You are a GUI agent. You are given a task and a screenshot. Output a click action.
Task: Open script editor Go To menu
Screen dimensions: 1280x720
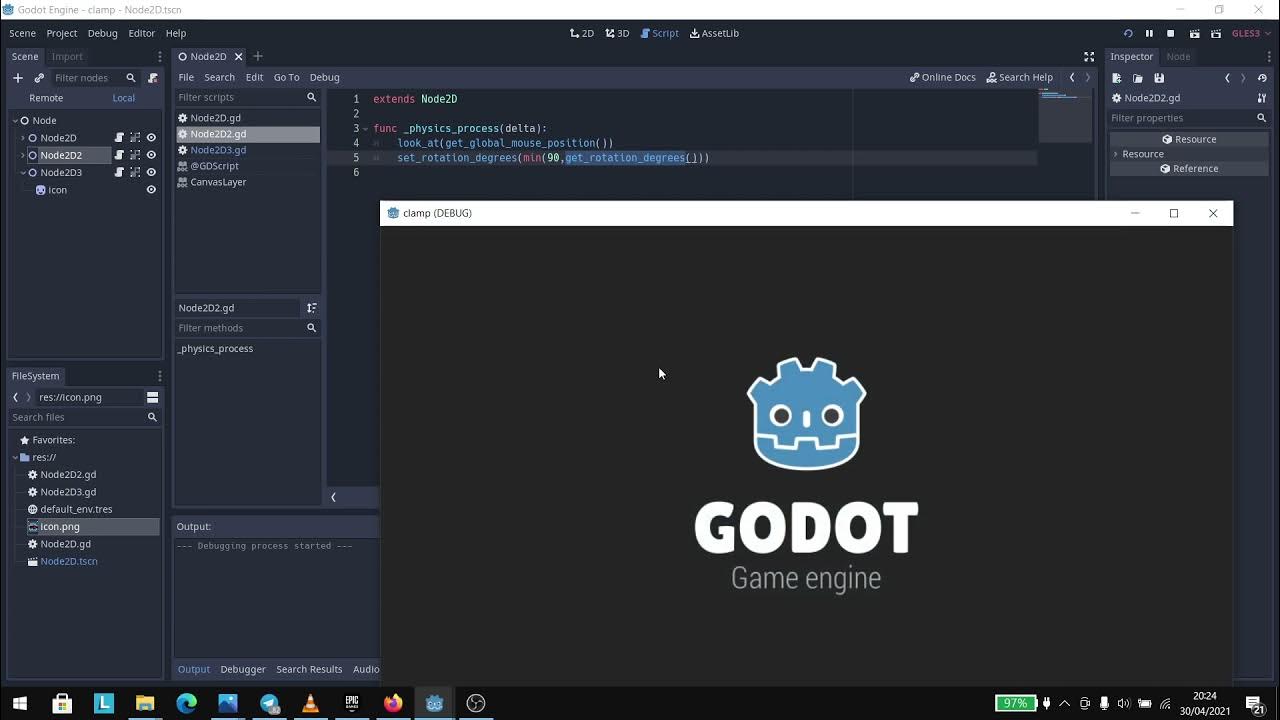286,77
